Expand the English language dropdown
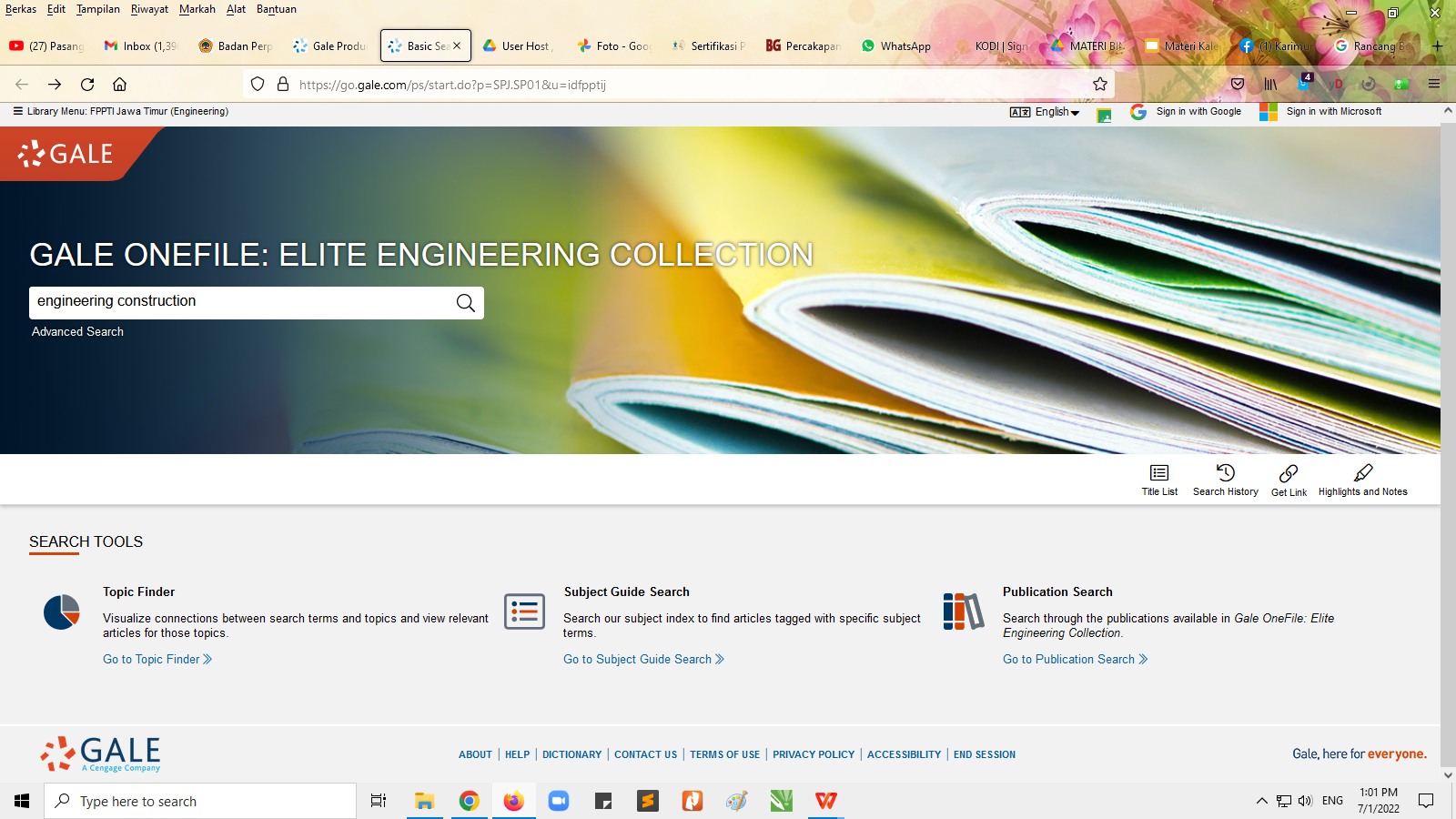Screen dimensions: 1456x819 1045,112
